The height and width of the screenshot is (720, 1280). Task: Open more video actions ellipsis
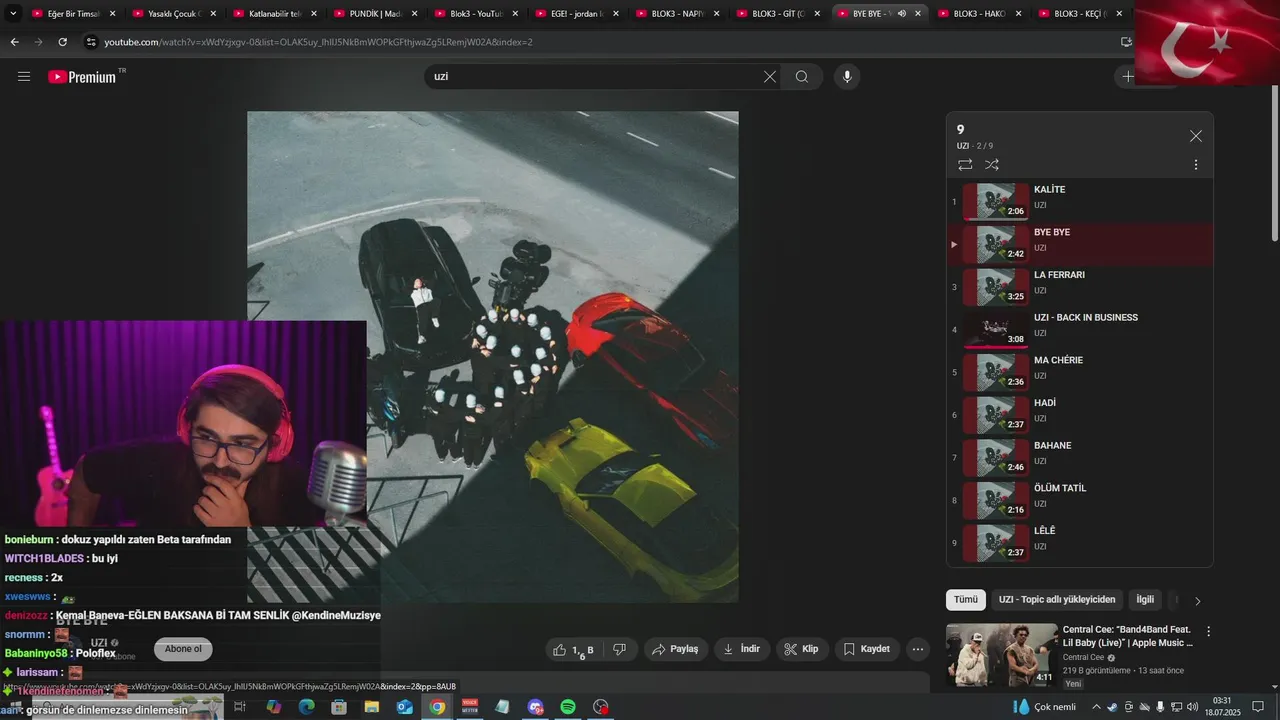click(x=918, y=649)
